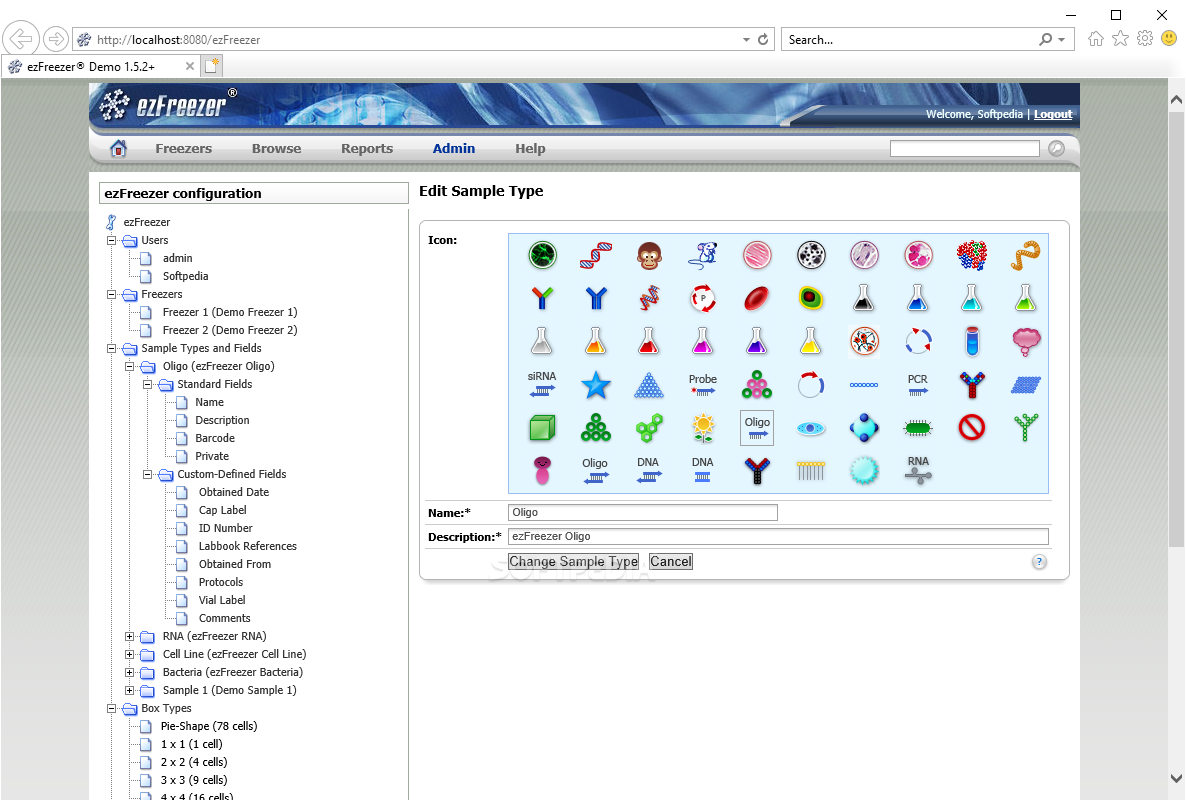Choose the red prohibited sign icon

[972, 428]
